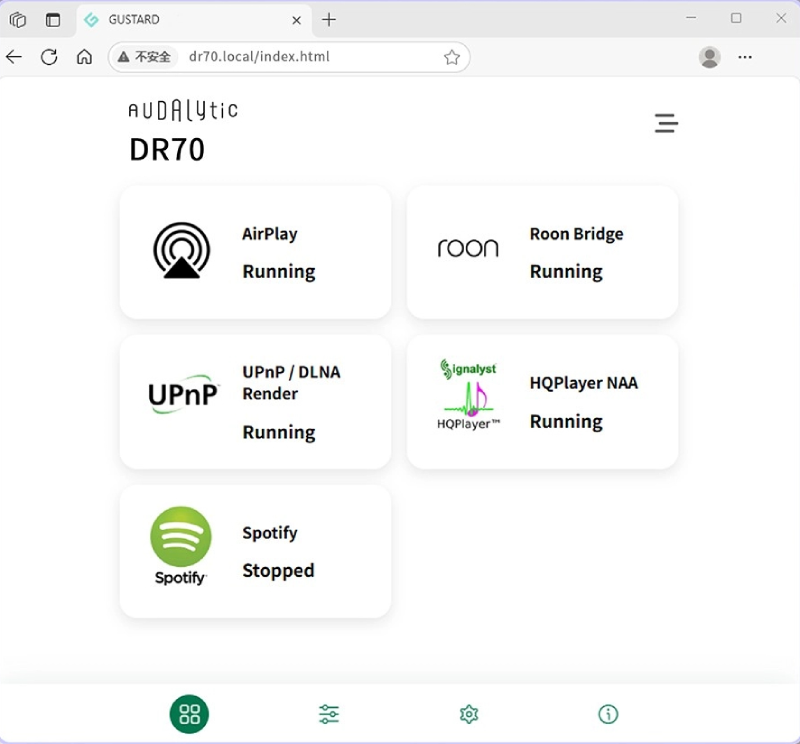Screen dimensions: 800x744
Task: Close the GUSTARD tab
Action: (x=296, y=20)
